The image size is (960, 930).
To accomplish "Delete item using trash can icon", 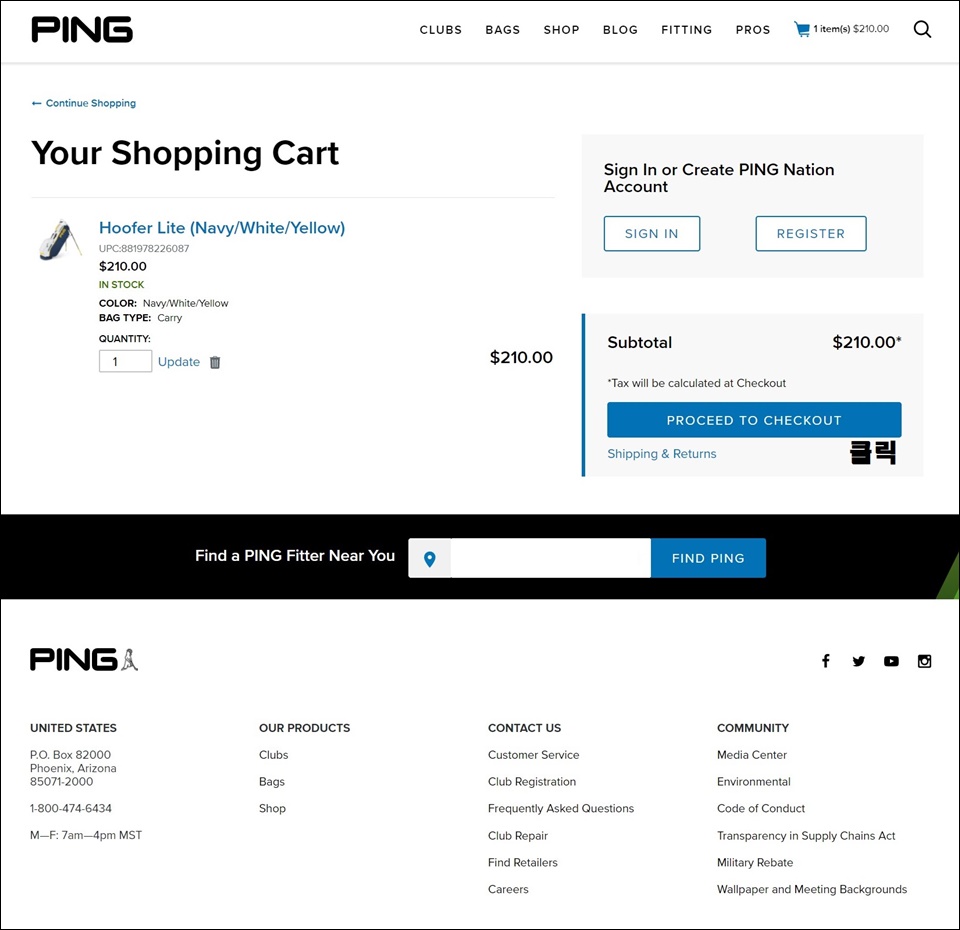I will [x=215, y=362].
